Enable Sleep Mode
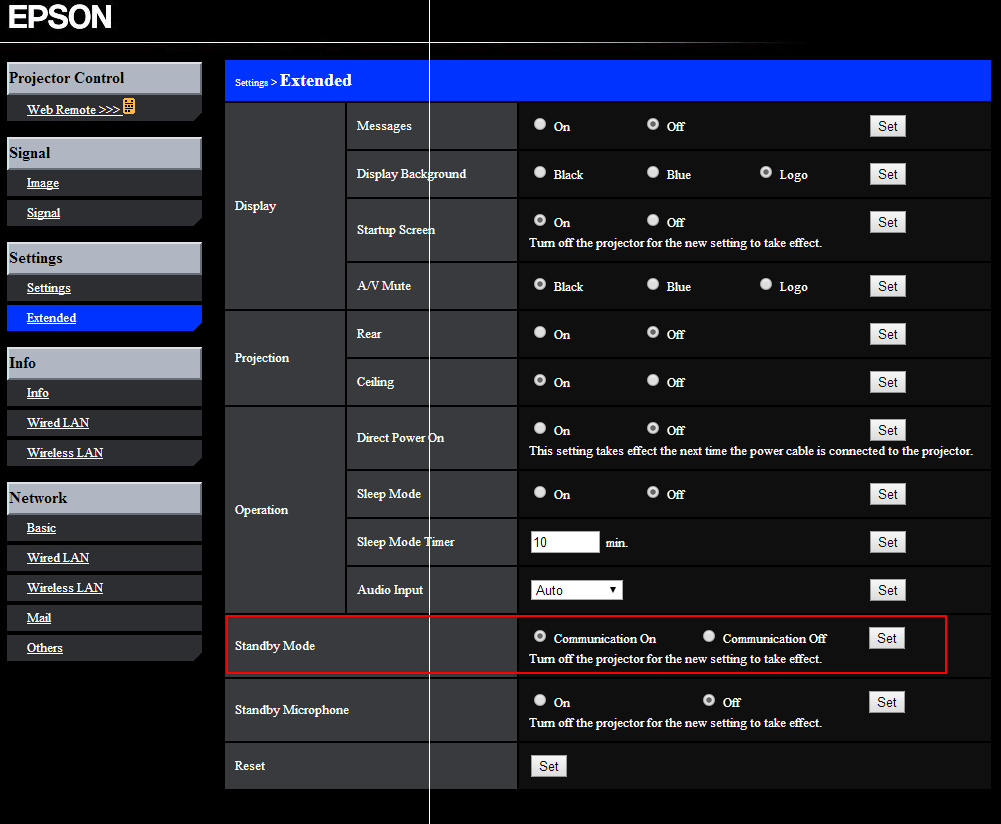 [x=540, y=493]
